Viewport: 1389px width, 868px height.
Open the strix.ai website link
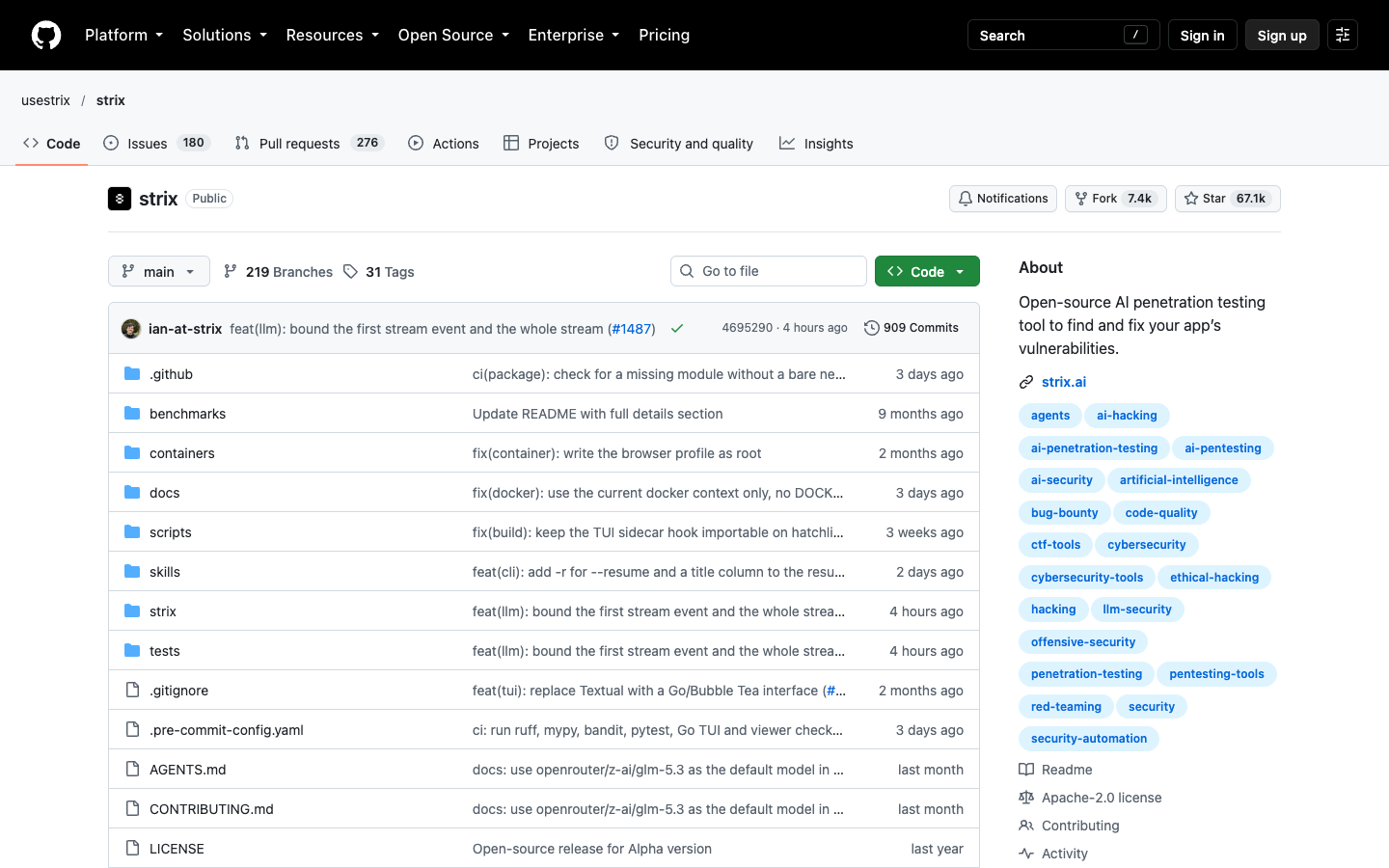click(1064, 382)
